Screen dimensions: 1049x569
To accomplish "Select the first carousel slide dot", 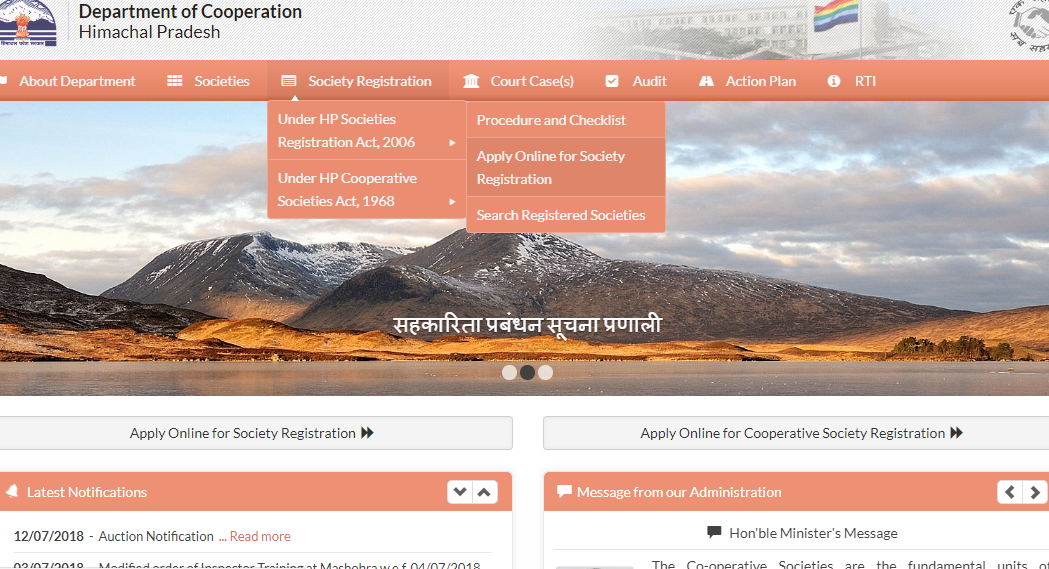I will 509,372.
